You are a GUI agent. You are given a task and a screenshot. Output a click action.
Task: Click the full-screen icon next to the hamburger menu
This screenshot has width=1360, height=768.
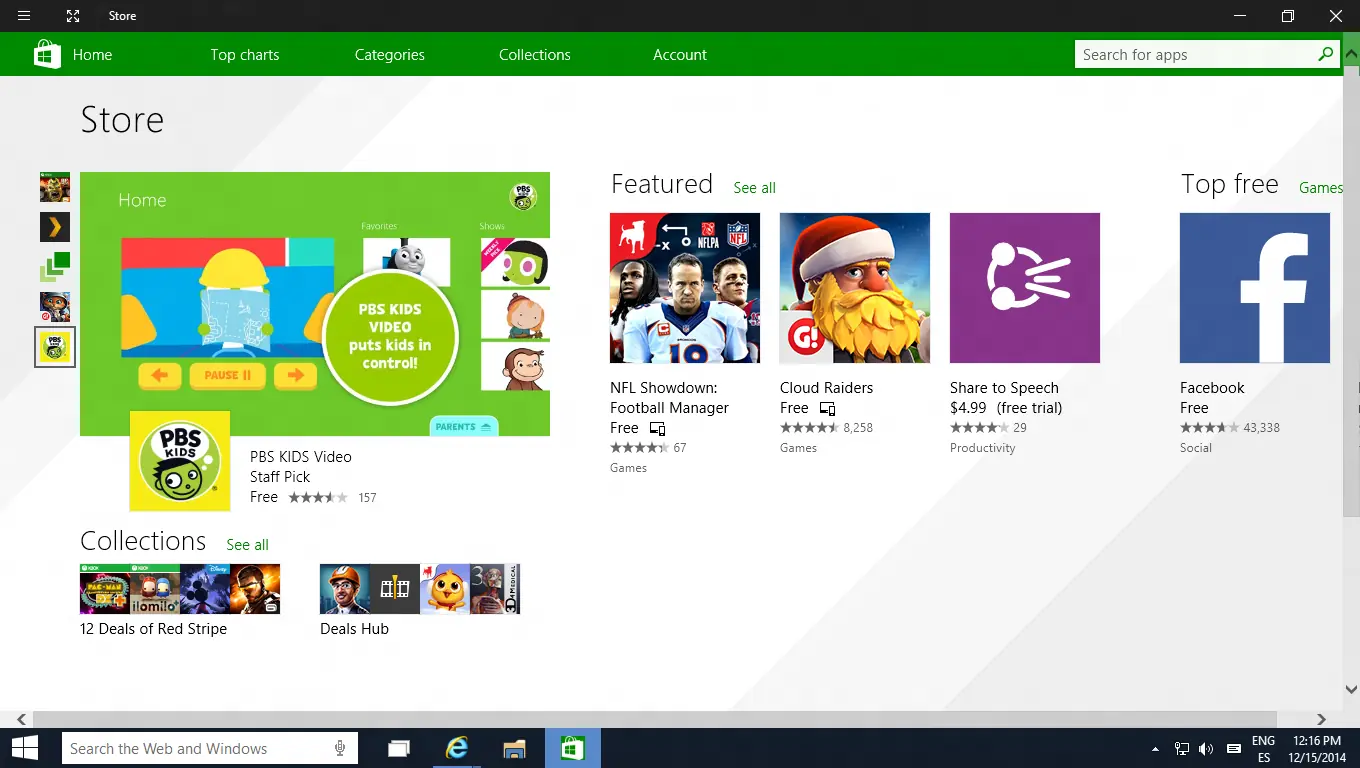72,15
